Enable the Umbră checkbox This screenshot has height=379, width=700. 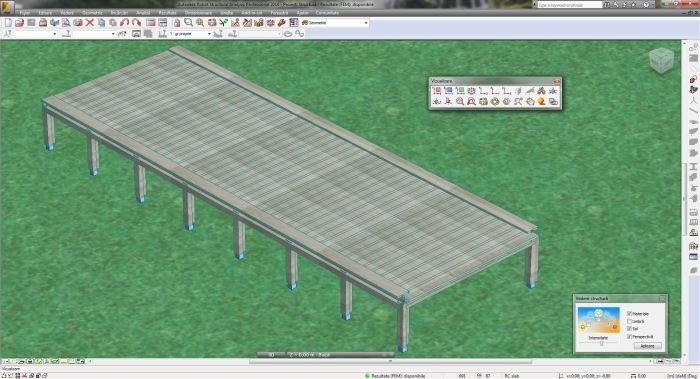[629, 321]
